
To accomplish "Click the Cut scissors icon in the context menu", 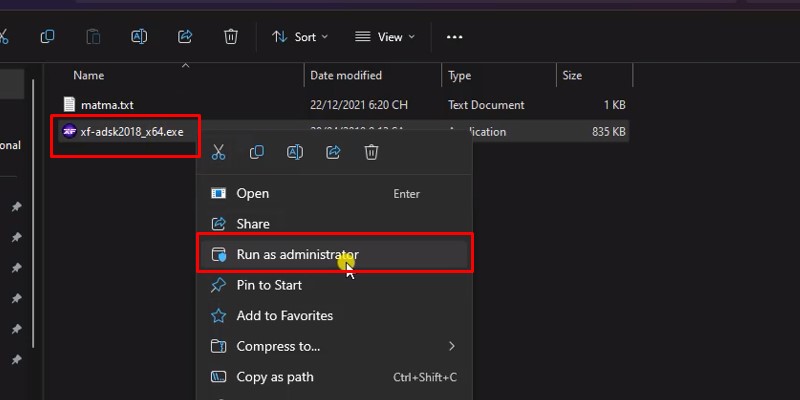I will [219, 152].
